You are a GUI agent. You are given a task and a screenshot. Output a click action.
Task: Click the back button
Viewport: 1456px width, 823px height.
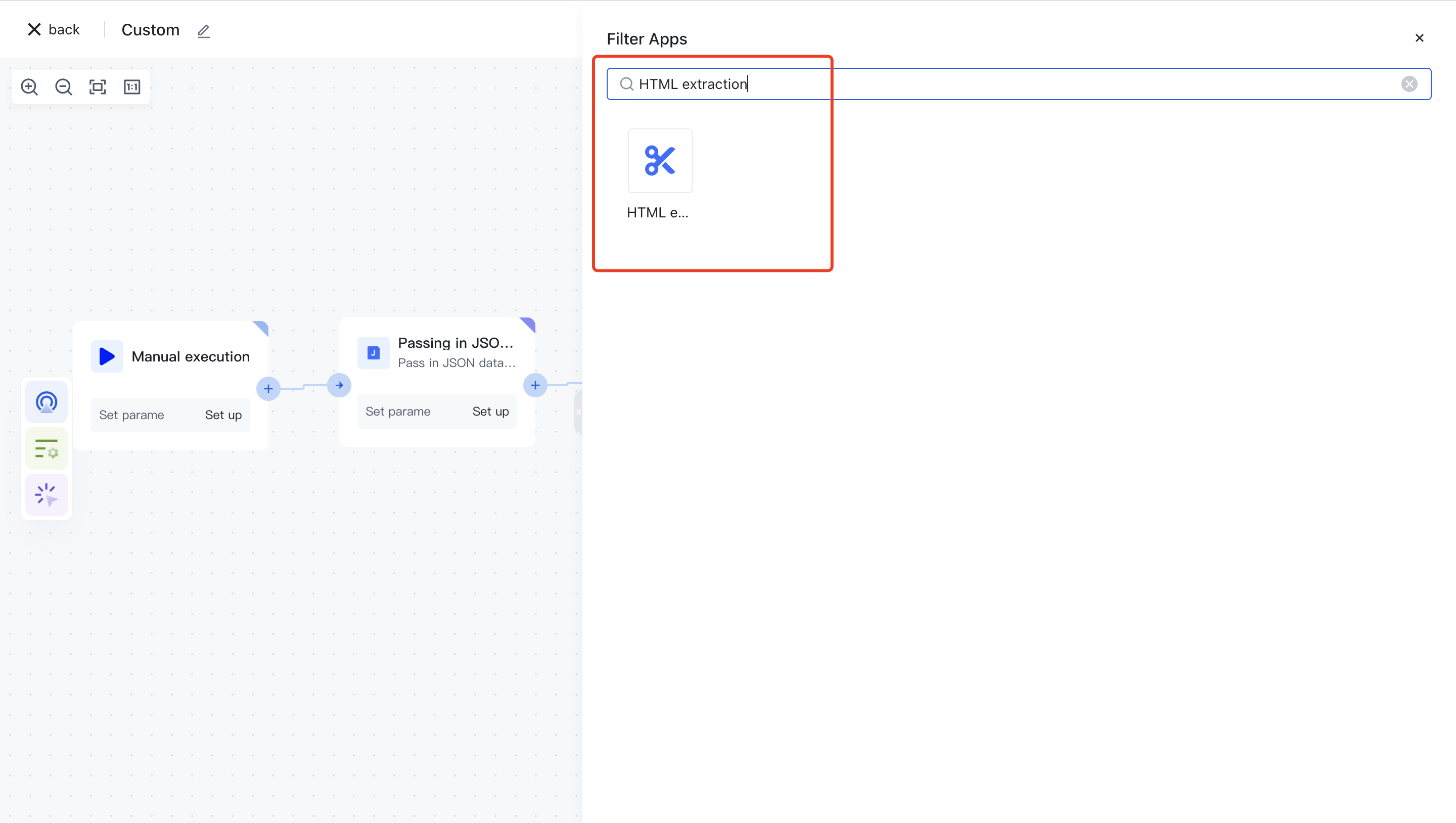pos(54,29)
